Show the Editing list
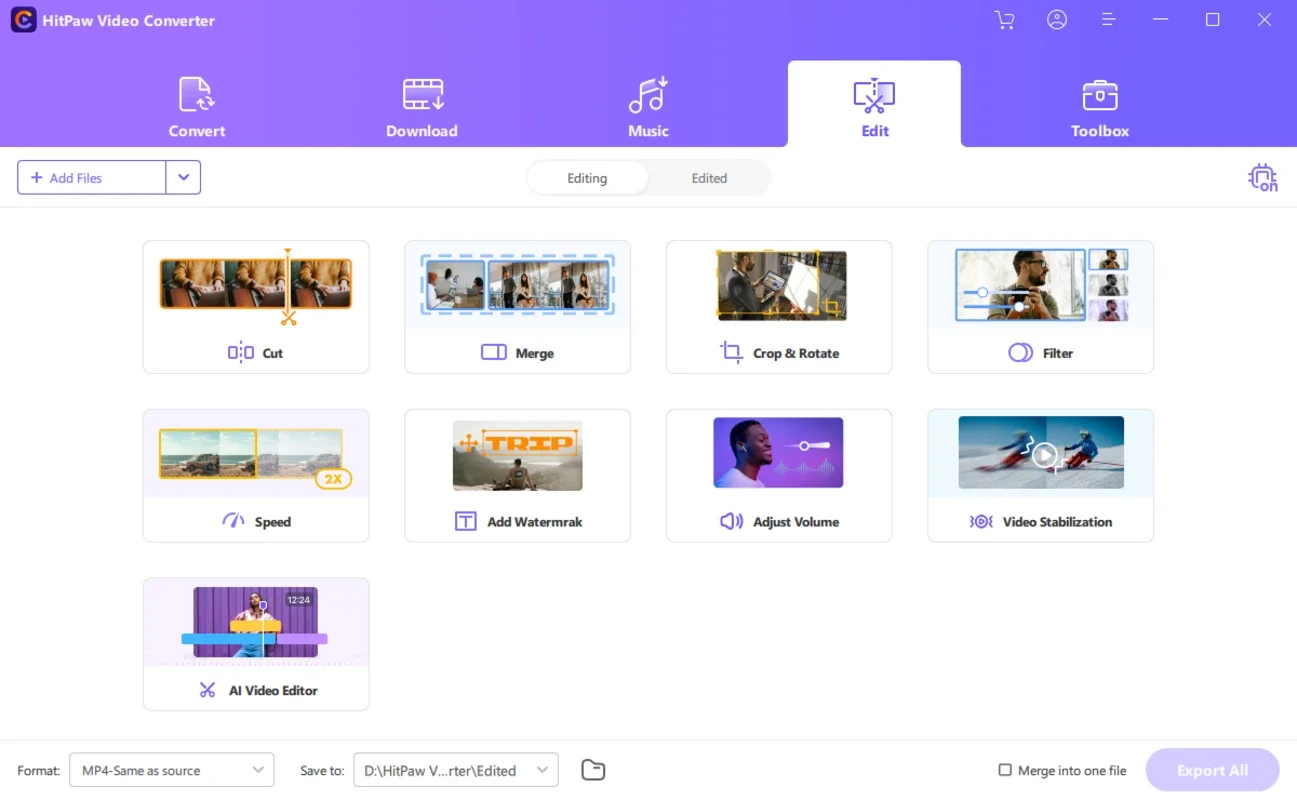 pyautogui.click(x=587, y=178)
